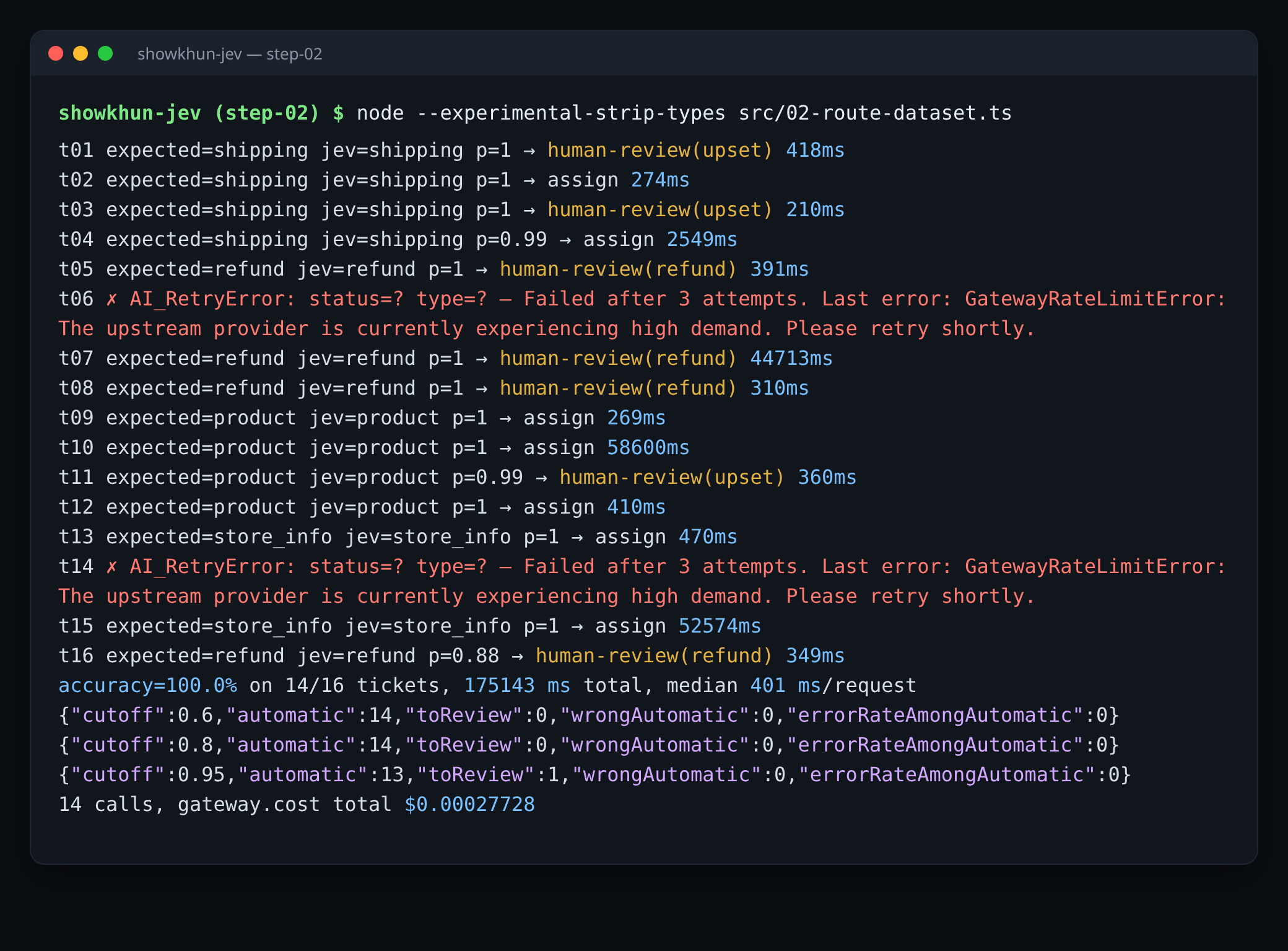1288x951 pixels.
Task: Click the '269ms' timing on line t09
Action: pos(636,418)
